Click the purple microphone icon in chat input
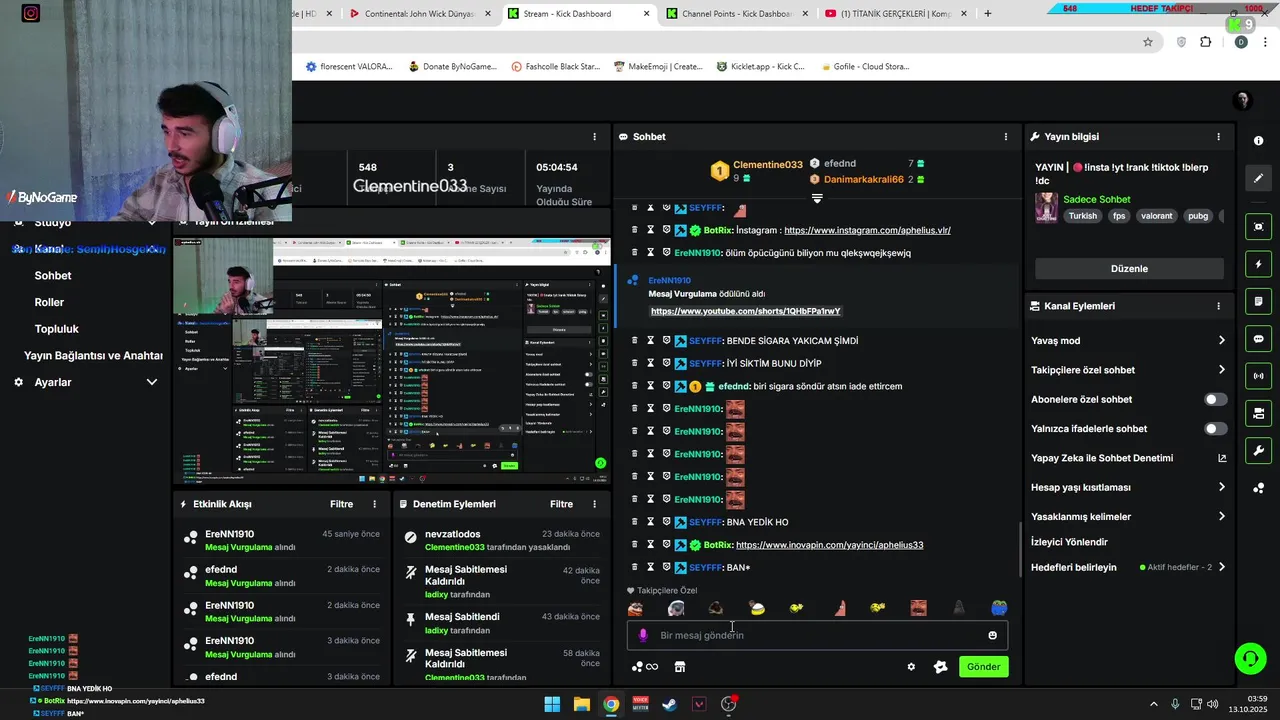Screen dimensions: 1280x720 [x=643, y=635]
